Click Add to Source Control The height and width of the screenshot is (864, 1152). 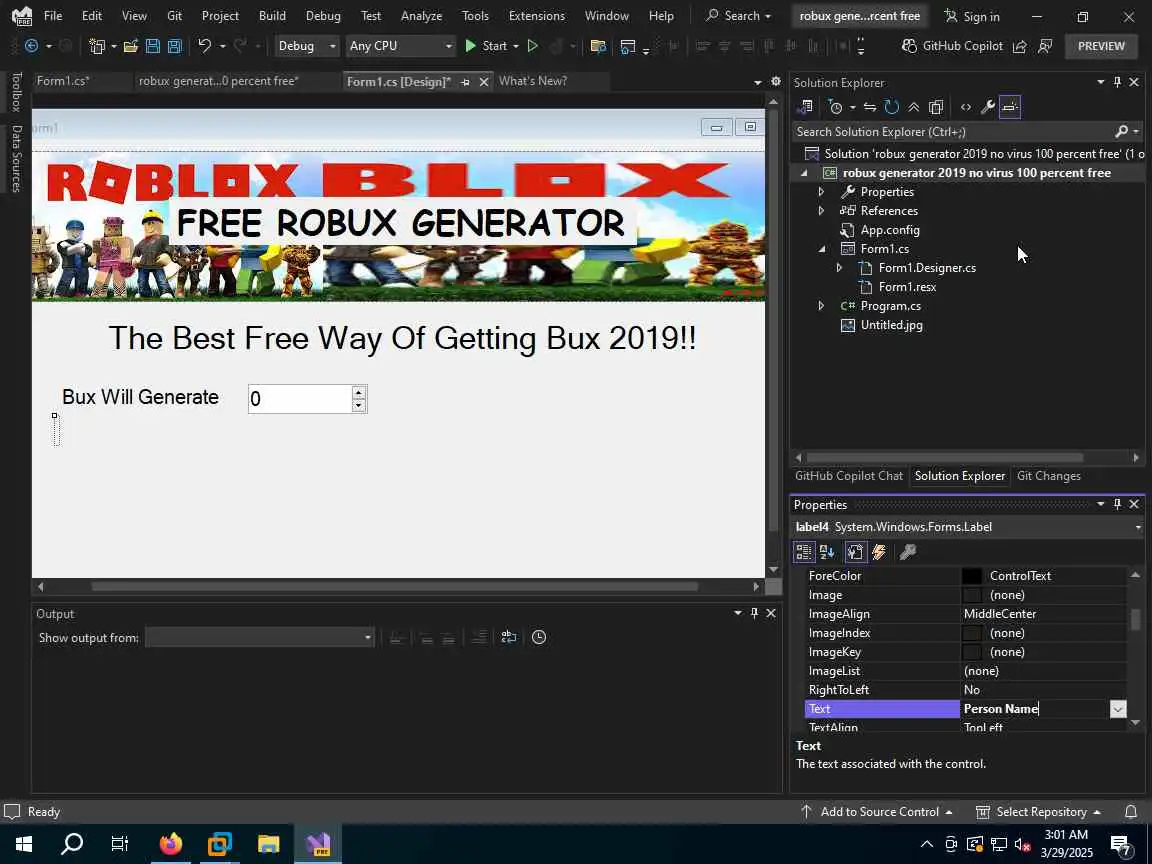876,811
